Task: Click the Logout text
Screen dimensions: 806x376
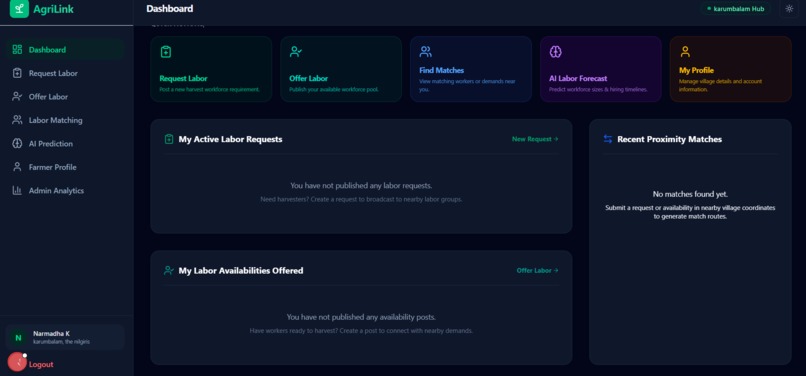Action: pyautogui.click(x=41, y=364)
